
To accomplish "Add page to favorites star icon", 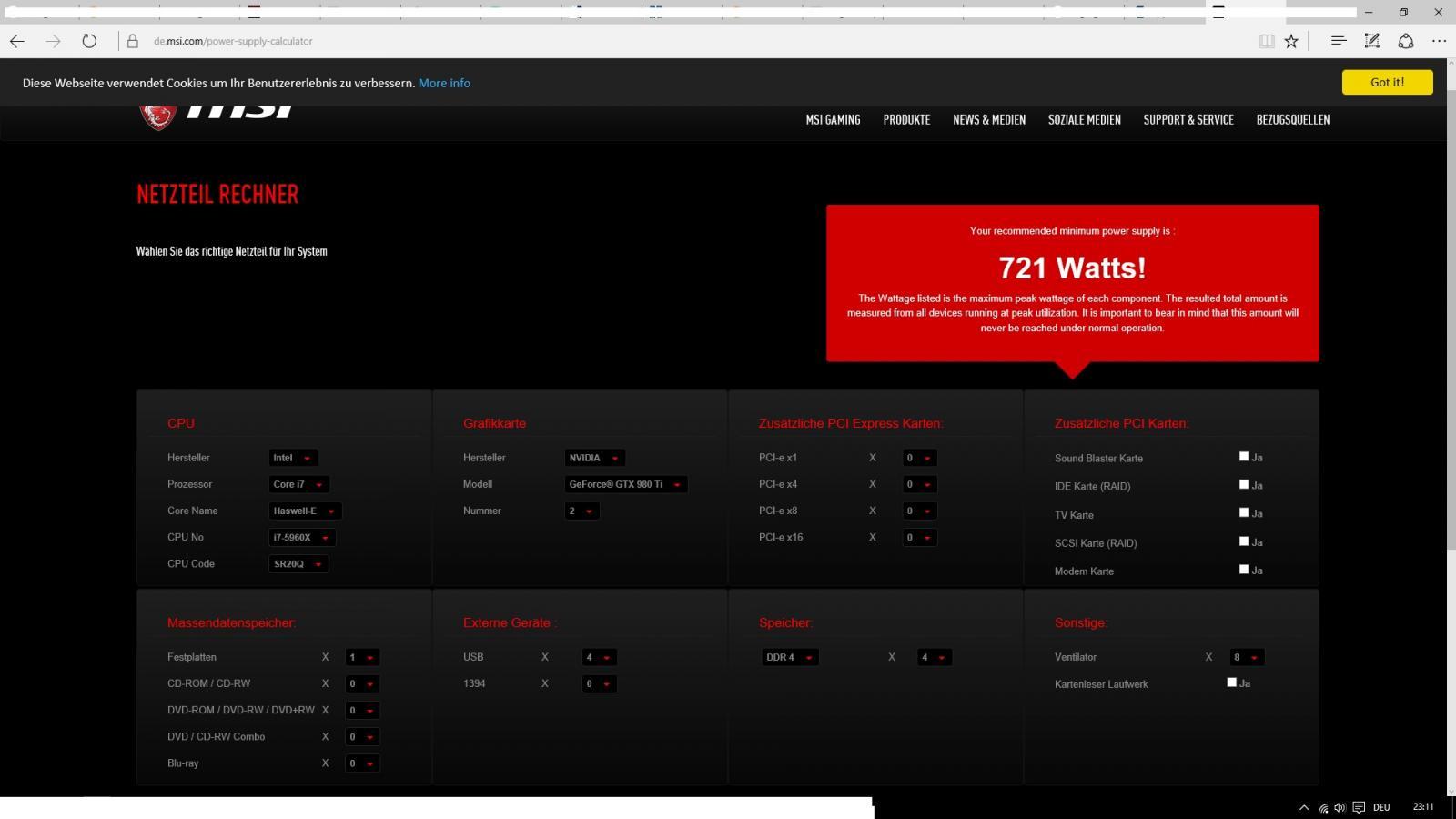I will [1291, 41].
